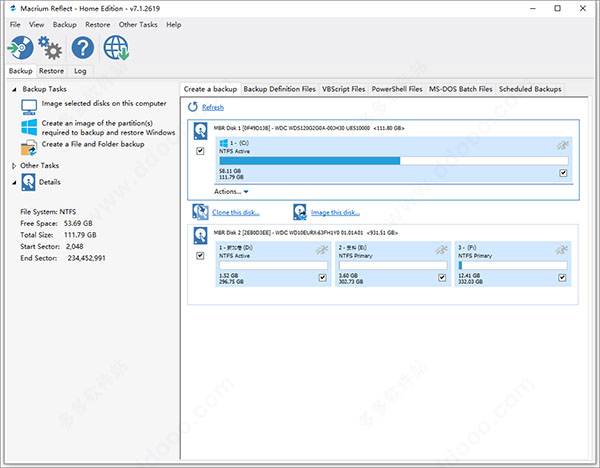Click the Refresh circular arrow icon

pos(193,107)
